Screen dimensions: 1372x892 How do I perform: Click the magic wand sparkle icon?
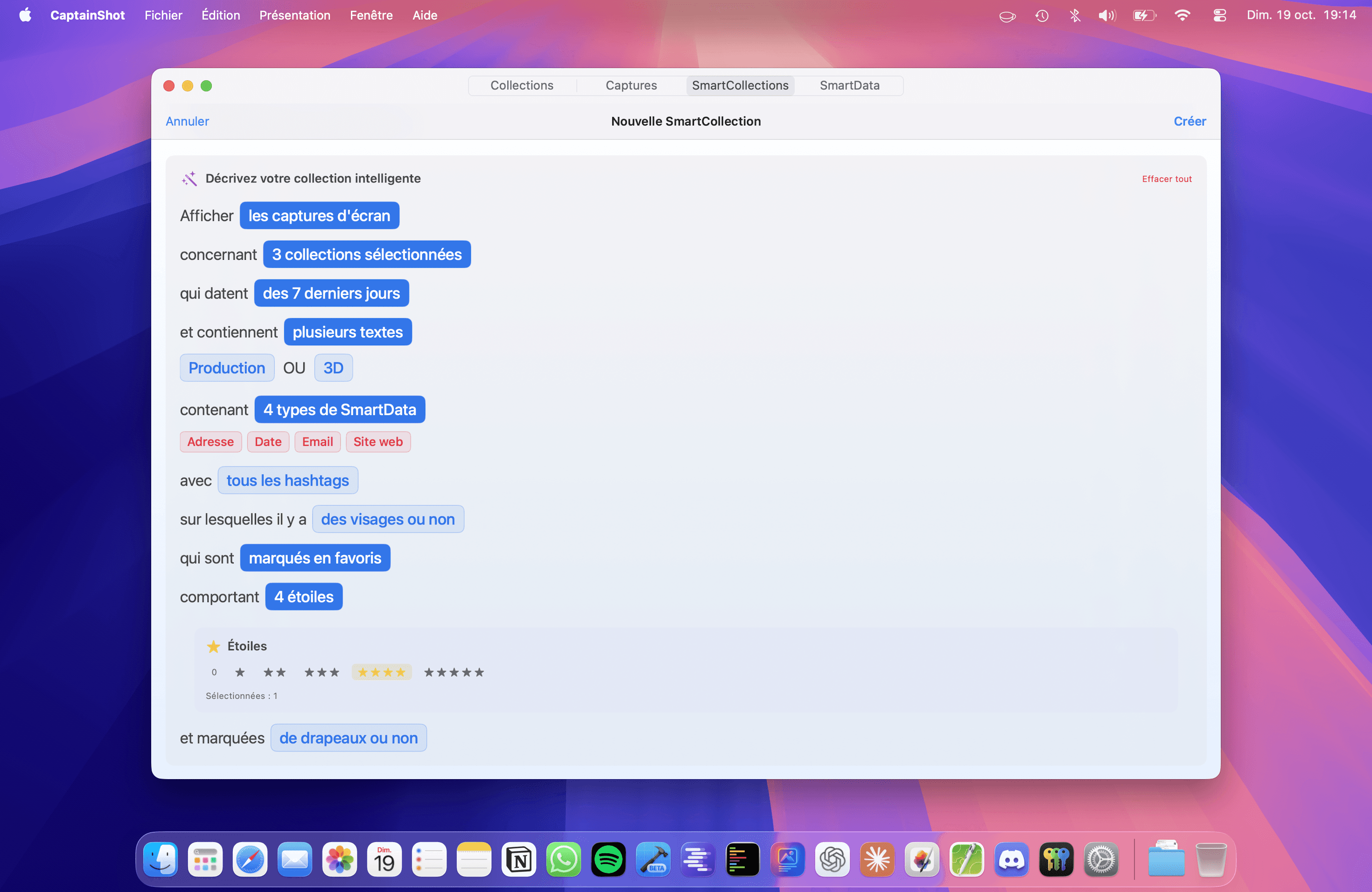pos(189,179)
